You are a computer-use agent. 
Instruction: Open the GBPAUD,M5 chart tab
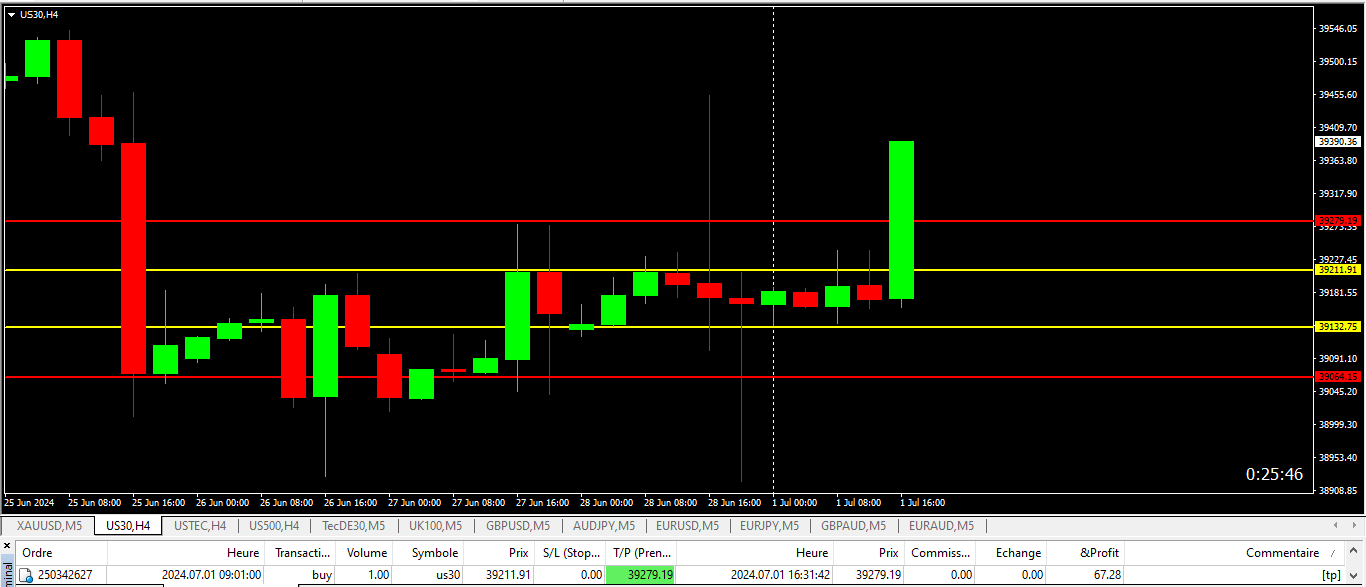(x=853, y=525)
